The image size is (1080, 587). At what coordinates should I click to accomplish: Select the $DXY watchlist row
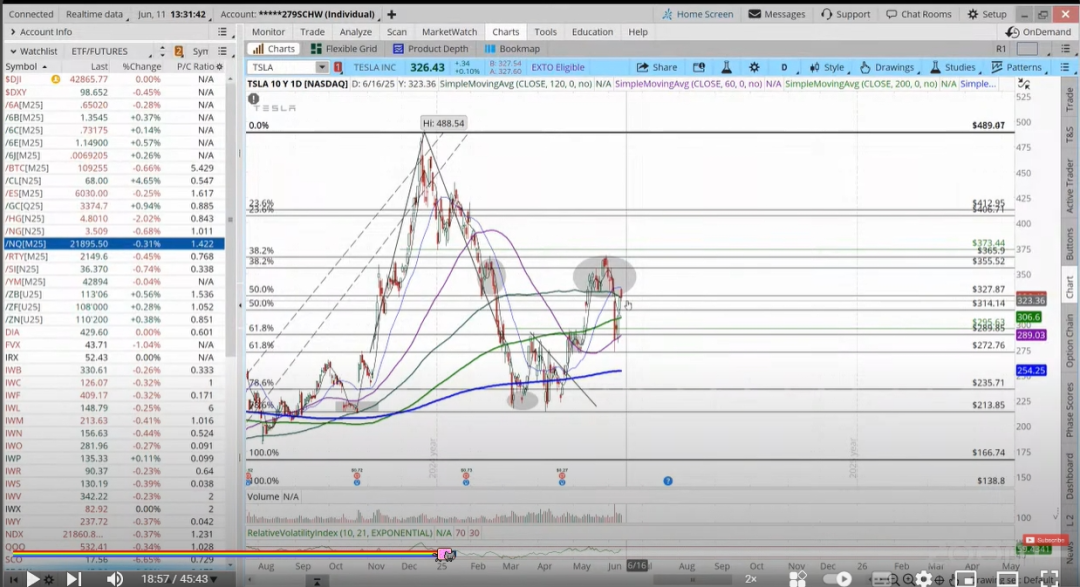coord(114,92)
